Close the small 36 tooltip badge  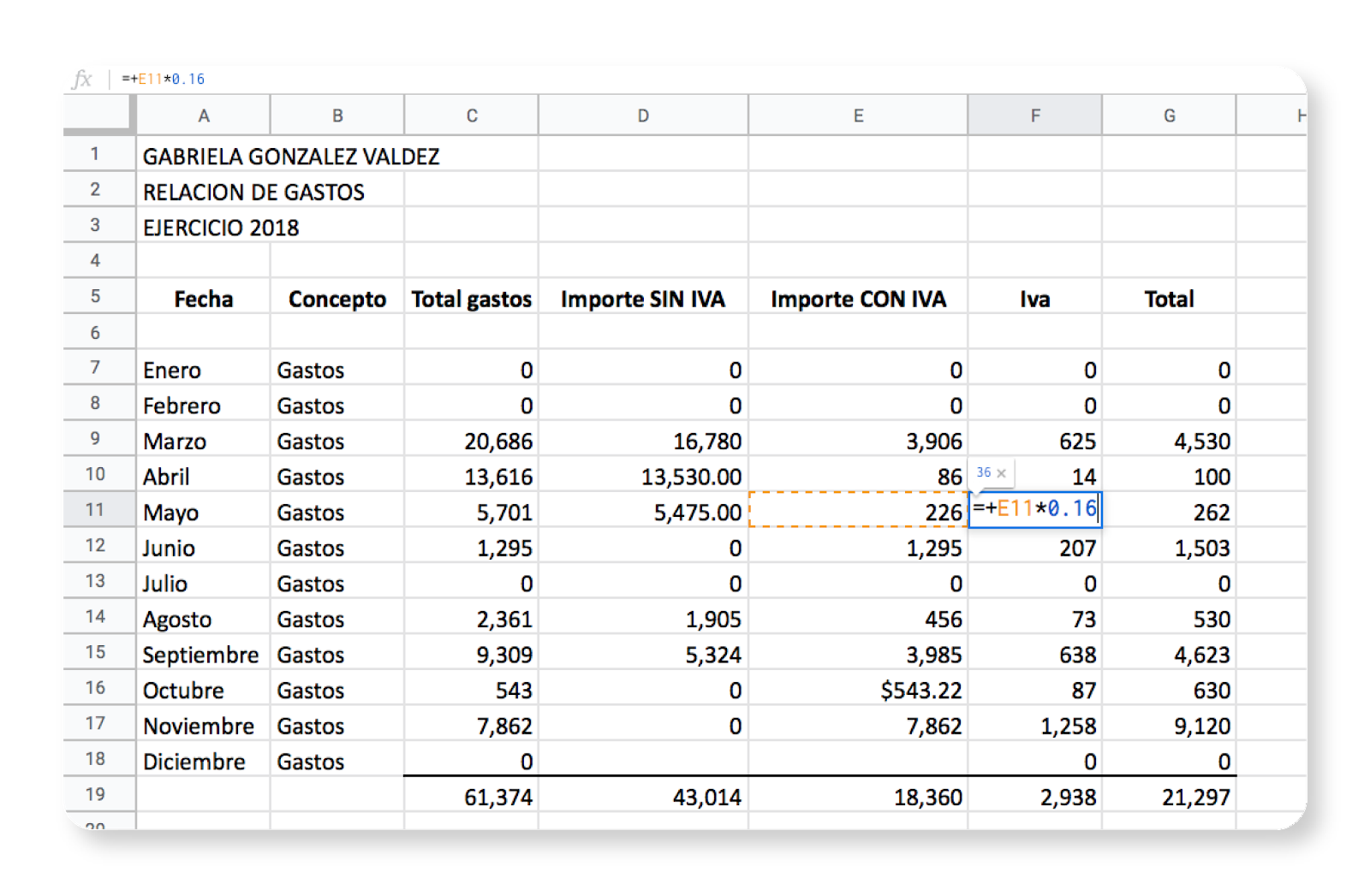point(1002,472)
